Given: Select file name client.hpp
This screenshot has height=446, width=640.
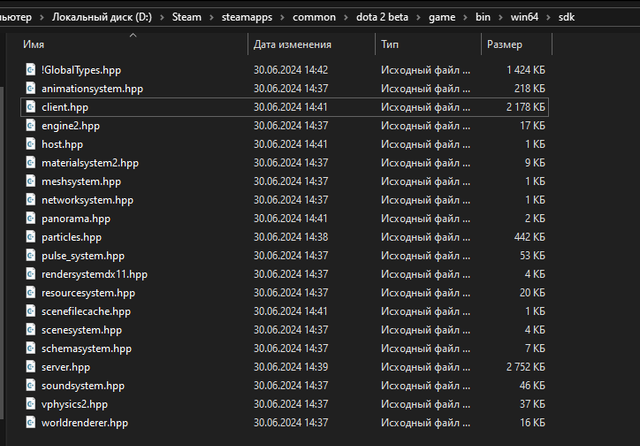Looking at the screenshot, I should pyautogui.click(x=65, y=107).
